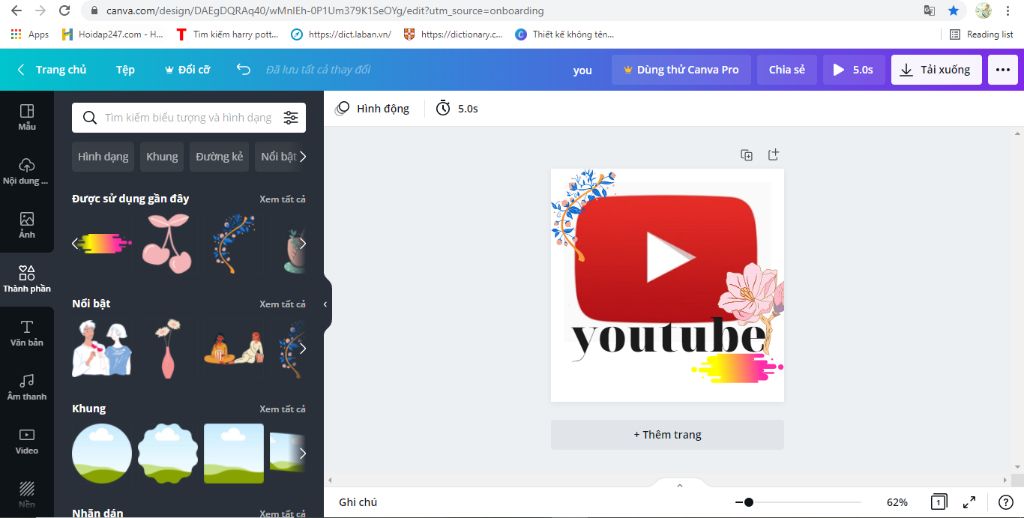Click the 62% zoom value

pyautogui.click(x=897, y=502)
